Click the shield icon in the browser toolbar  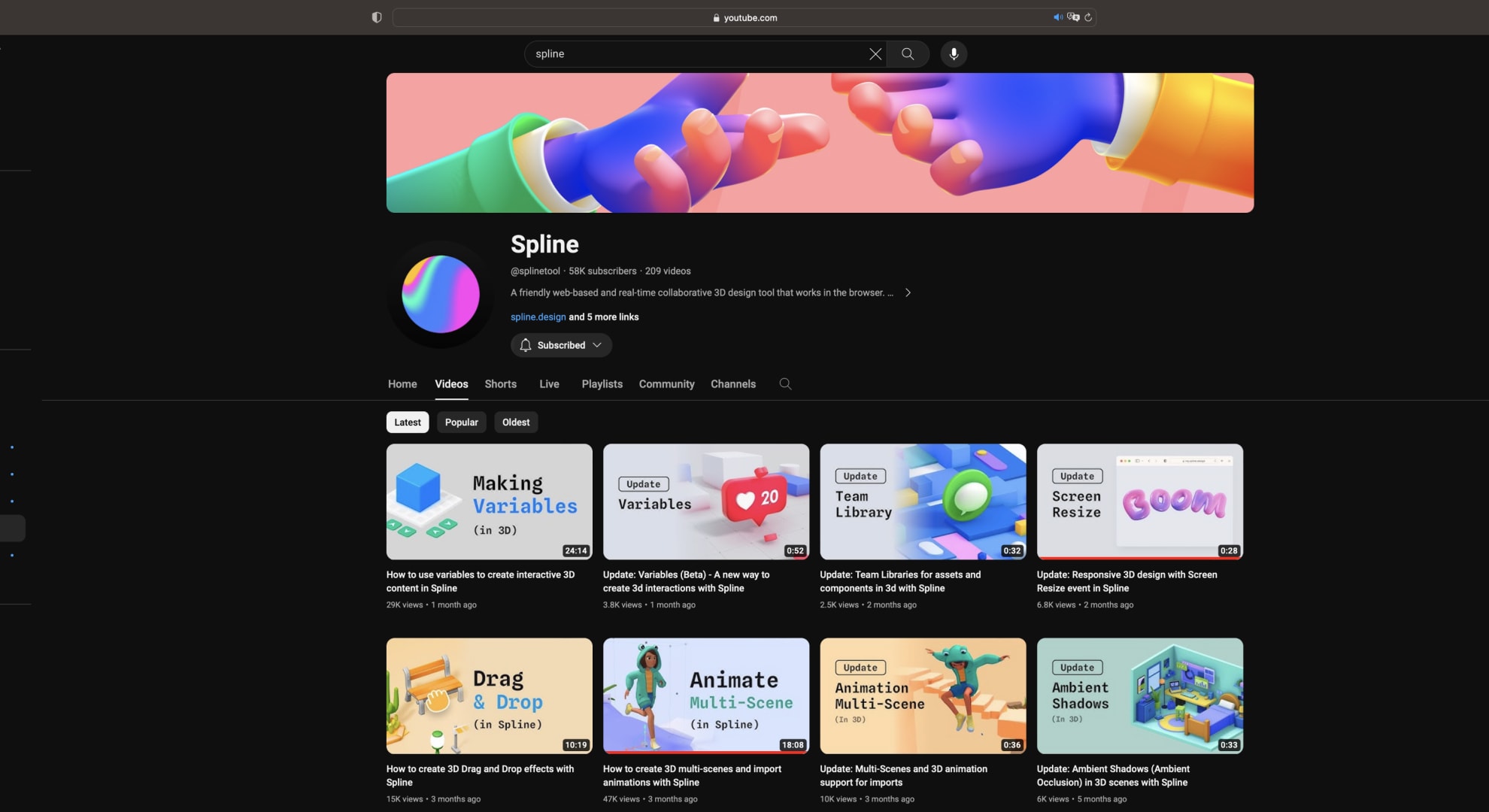coord(377,17)
